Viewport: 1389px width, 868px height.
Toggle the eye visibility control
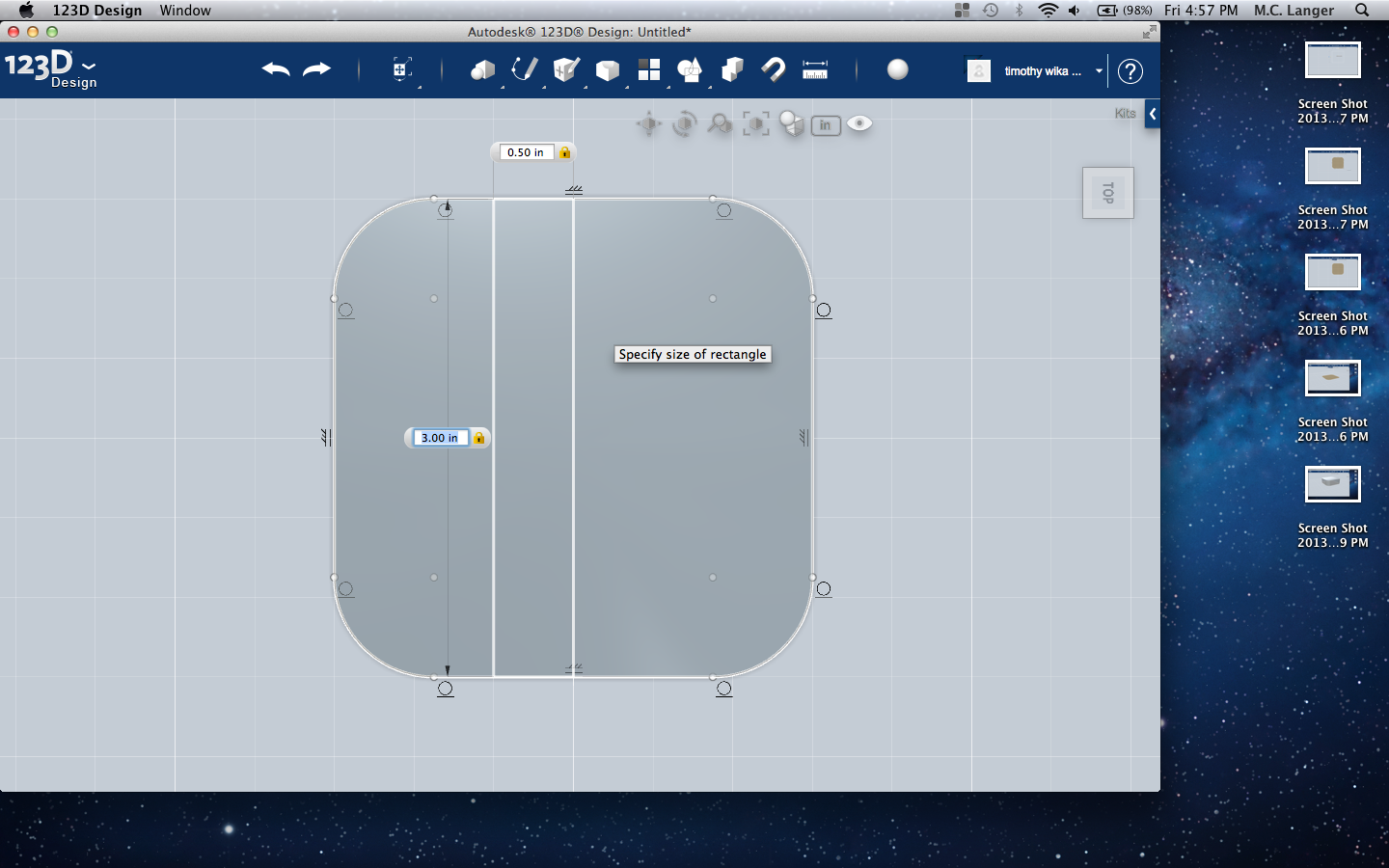[859, 123]
